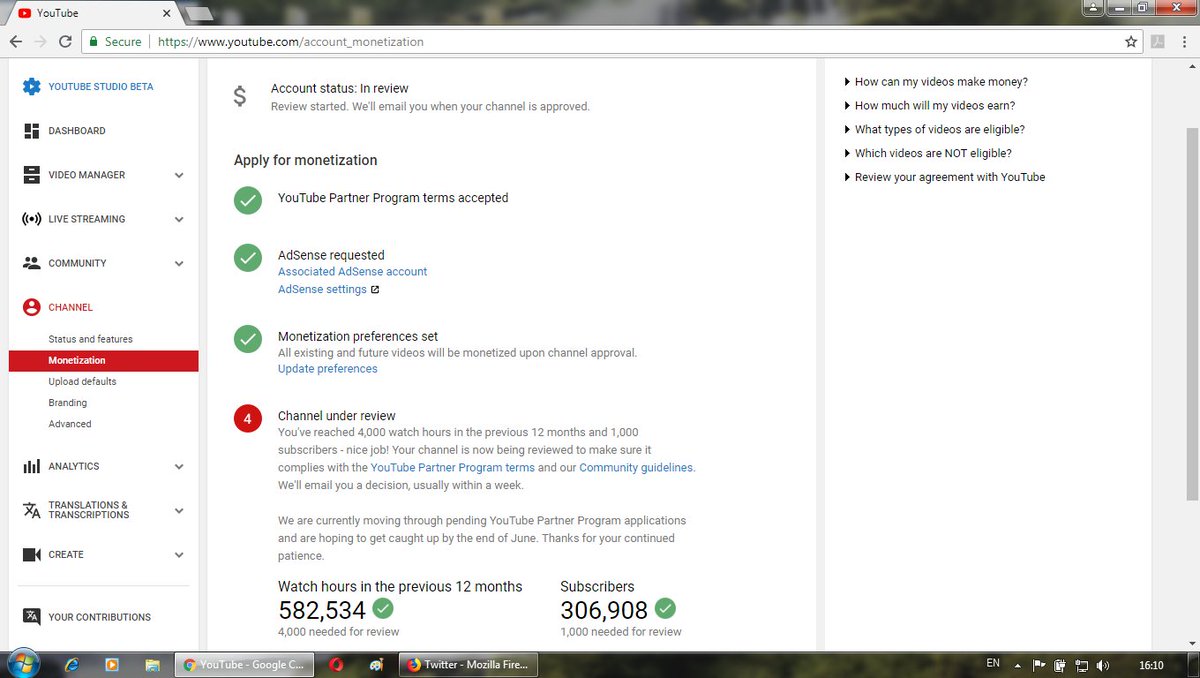Click green checkmark beside Monetization preferences set
Image resolution: width=1200 pixels, height=678 pixels.
coord(248,339)
